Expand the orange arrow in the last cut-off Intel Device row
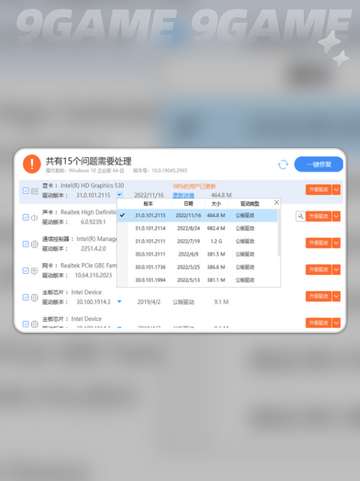Image resolution: width=360 pixels, height=481 pixels. (x=336, y=323)
